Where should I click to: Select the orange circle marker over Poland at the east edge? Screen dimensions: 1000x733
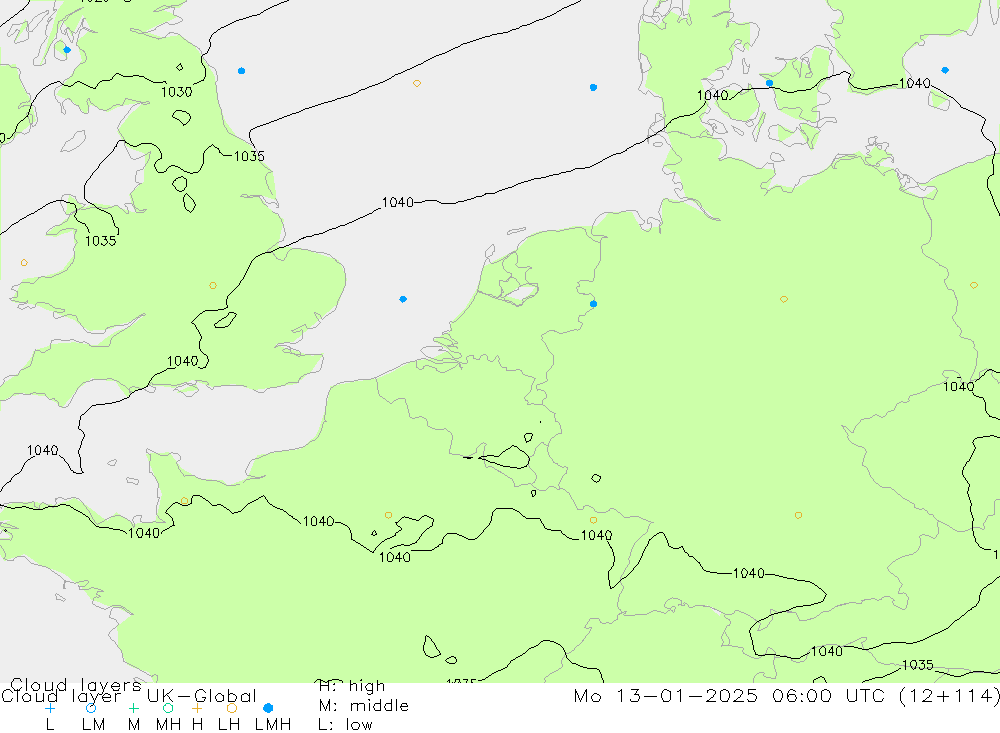pos(973,285)
